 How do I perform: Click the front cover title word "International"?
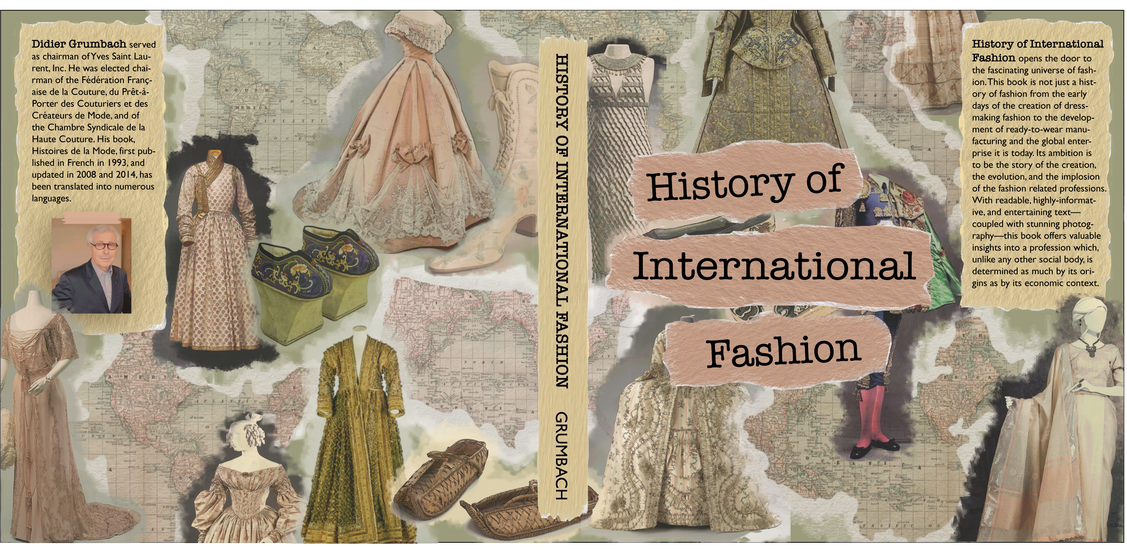click(x=774, y=267)
